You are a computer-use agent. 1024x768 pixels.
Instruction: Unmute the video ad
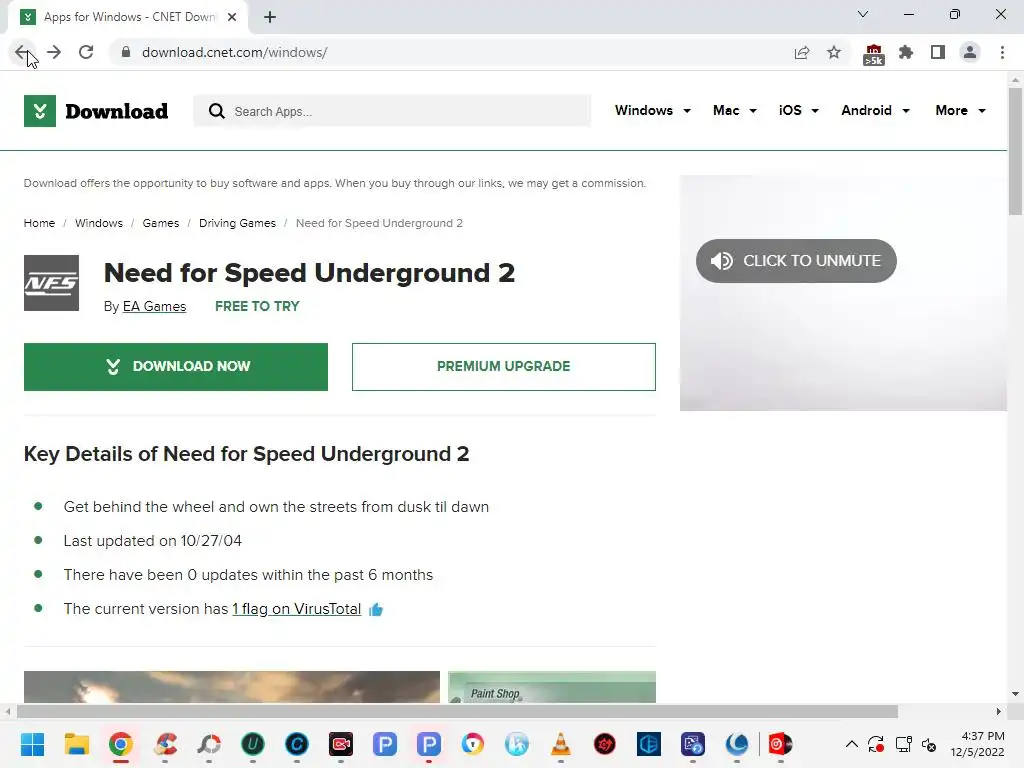tap(796, 261)
